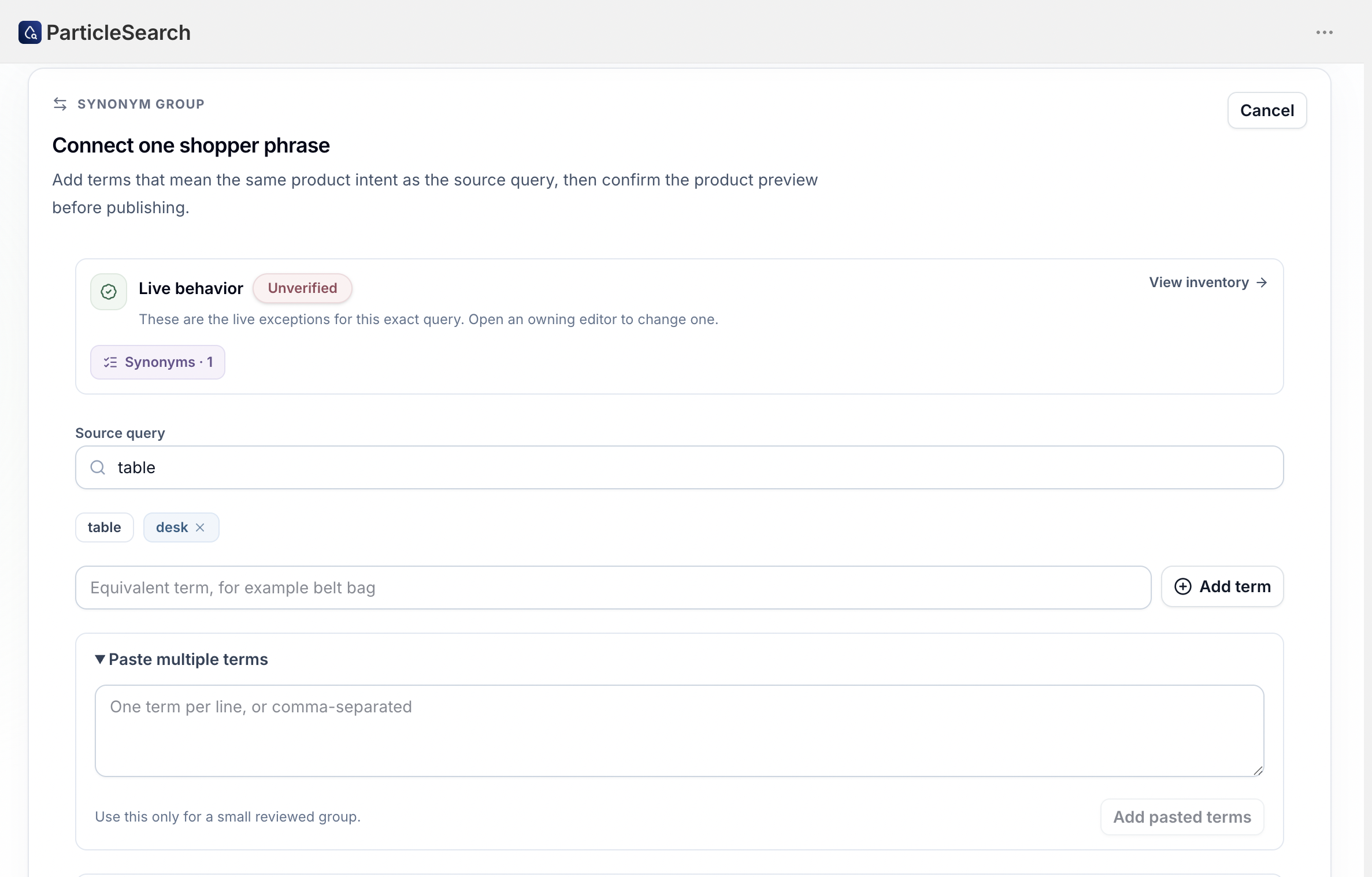Screen dimensions: 1372x877
Task: Select the table term chip
Action: click(105, 527)
